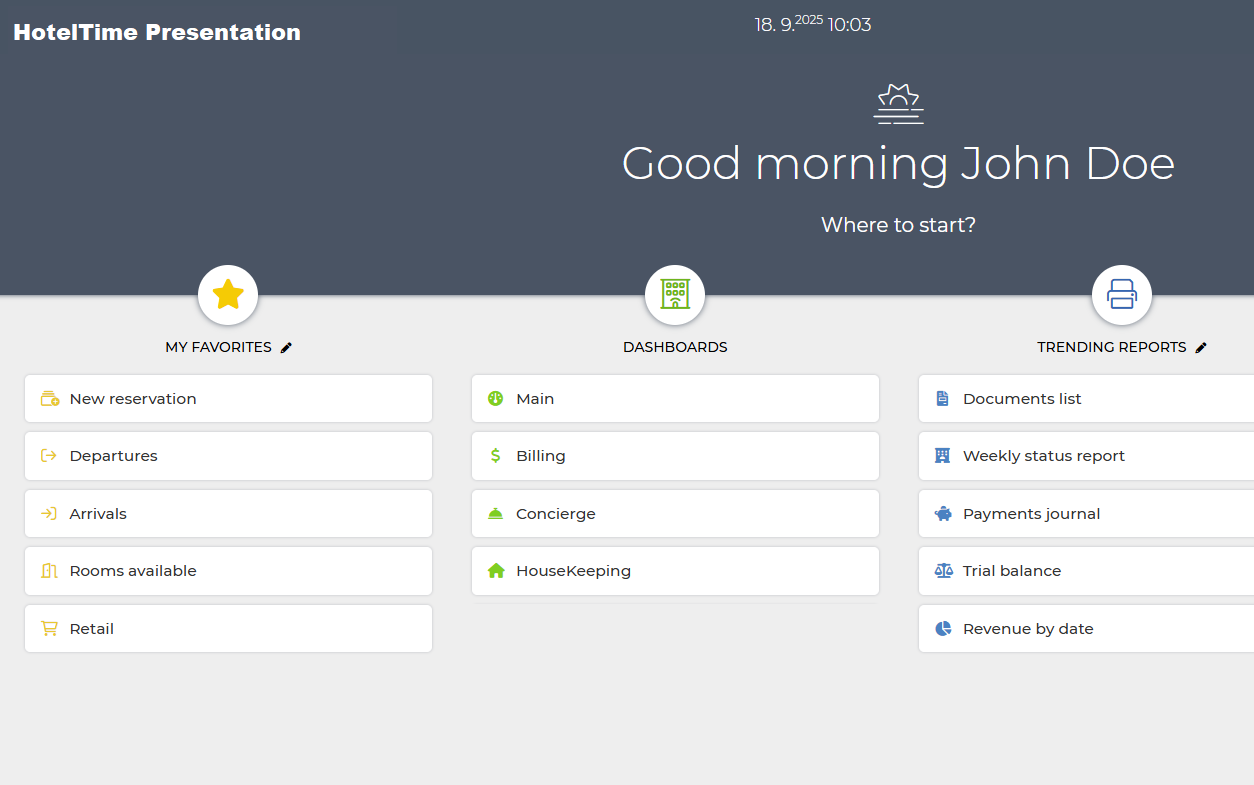This screenshot has height=785, width=1254.
Task: Click the Documents list file icon
Action: 942,399
